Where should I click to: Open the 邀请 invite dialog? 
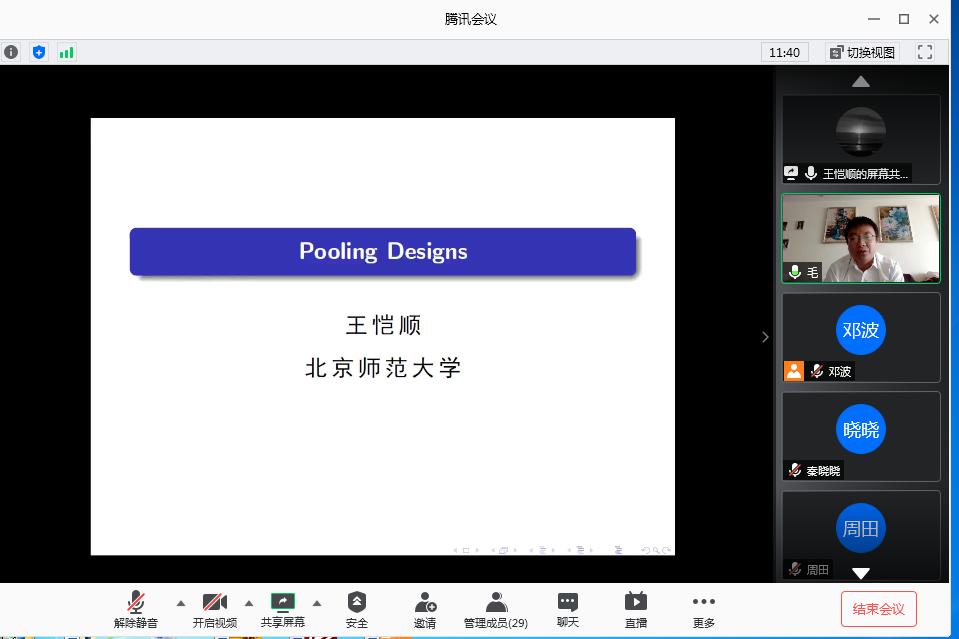point(425,609)
